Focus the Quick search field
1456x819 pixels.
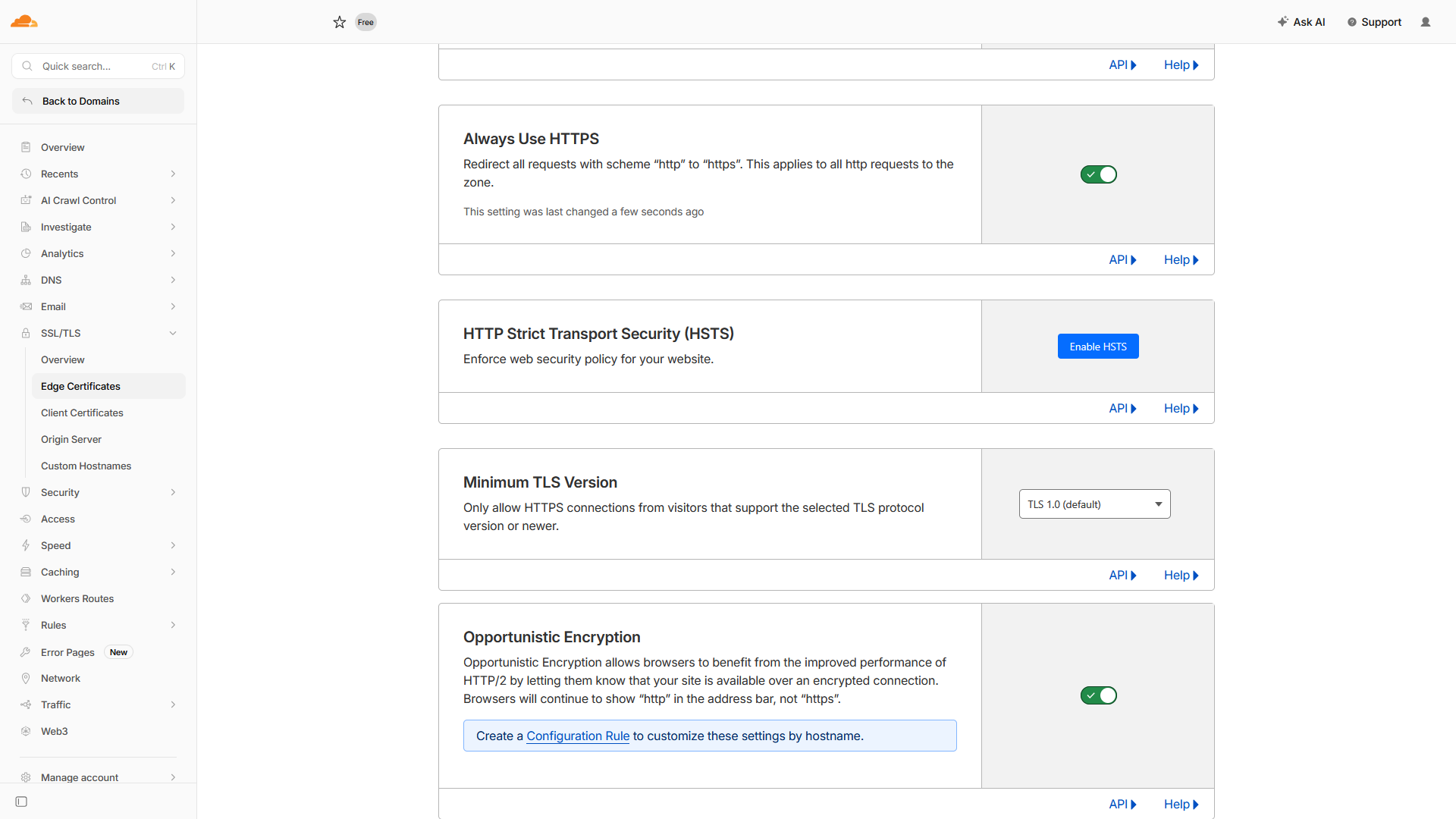coord(98,66)
